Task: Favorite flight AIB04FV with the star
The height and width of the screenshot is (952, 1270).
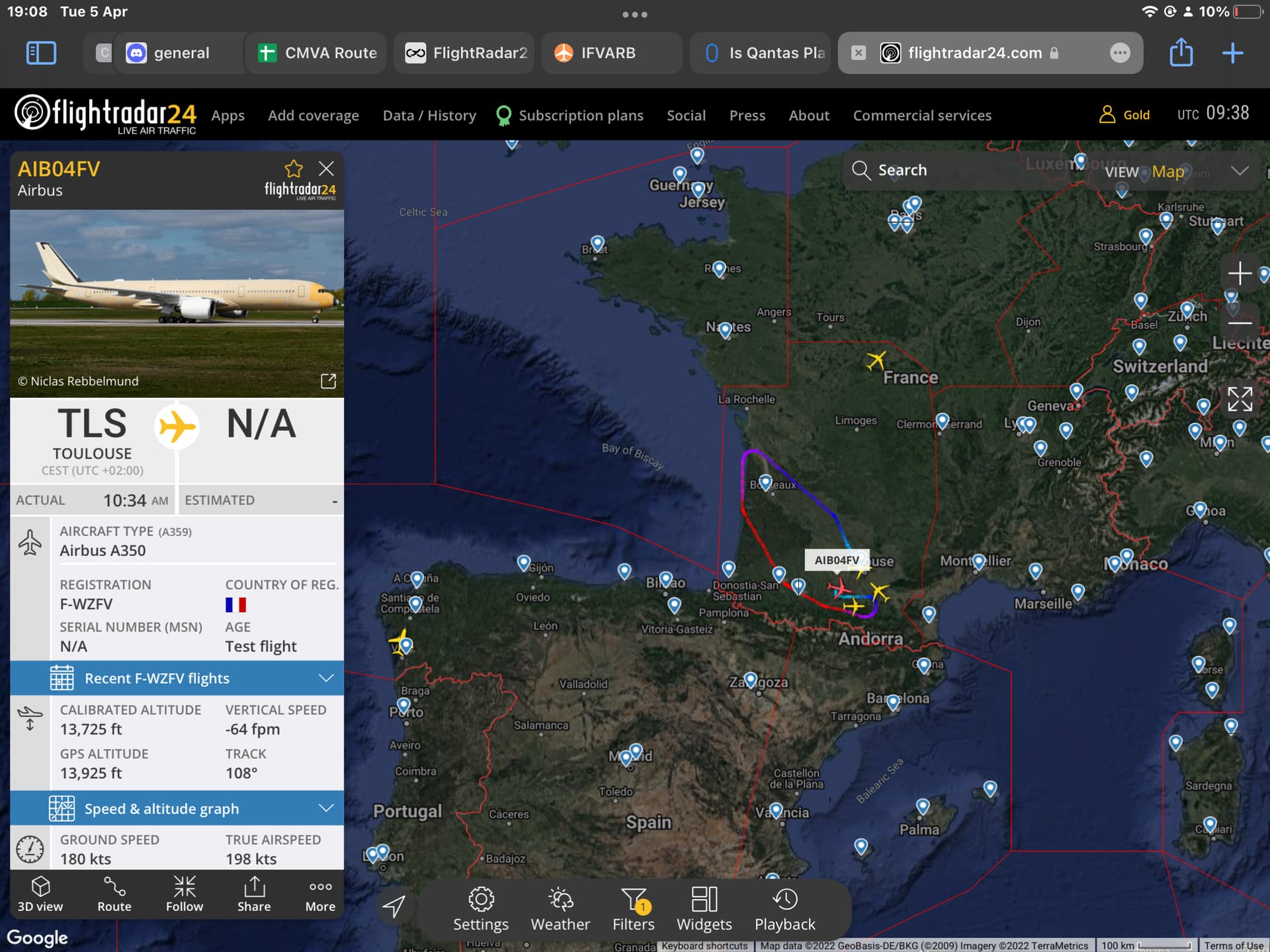Action: click(294, 169)
